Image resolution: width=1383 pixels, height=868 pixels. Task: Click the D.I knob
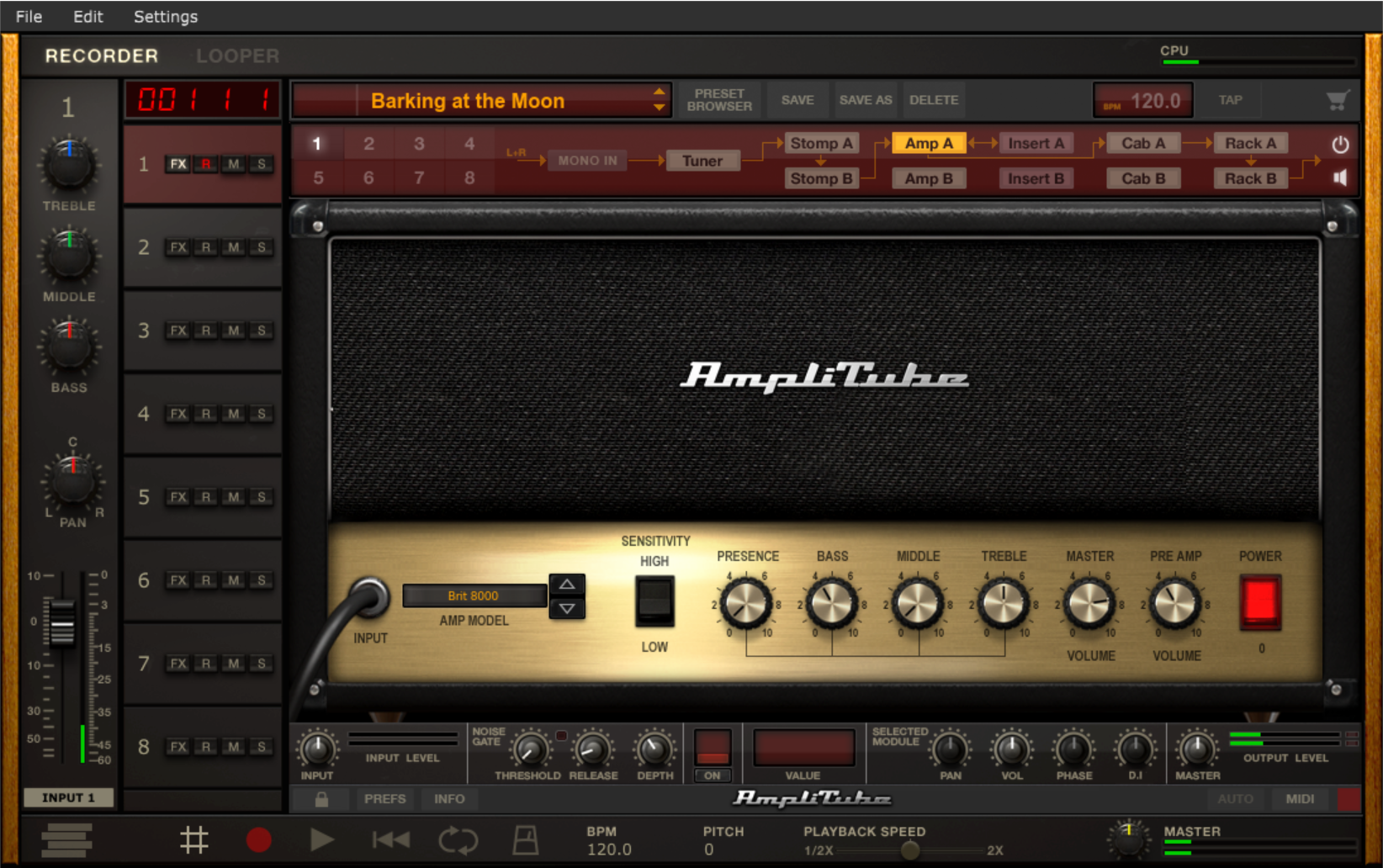point(1135,749)
